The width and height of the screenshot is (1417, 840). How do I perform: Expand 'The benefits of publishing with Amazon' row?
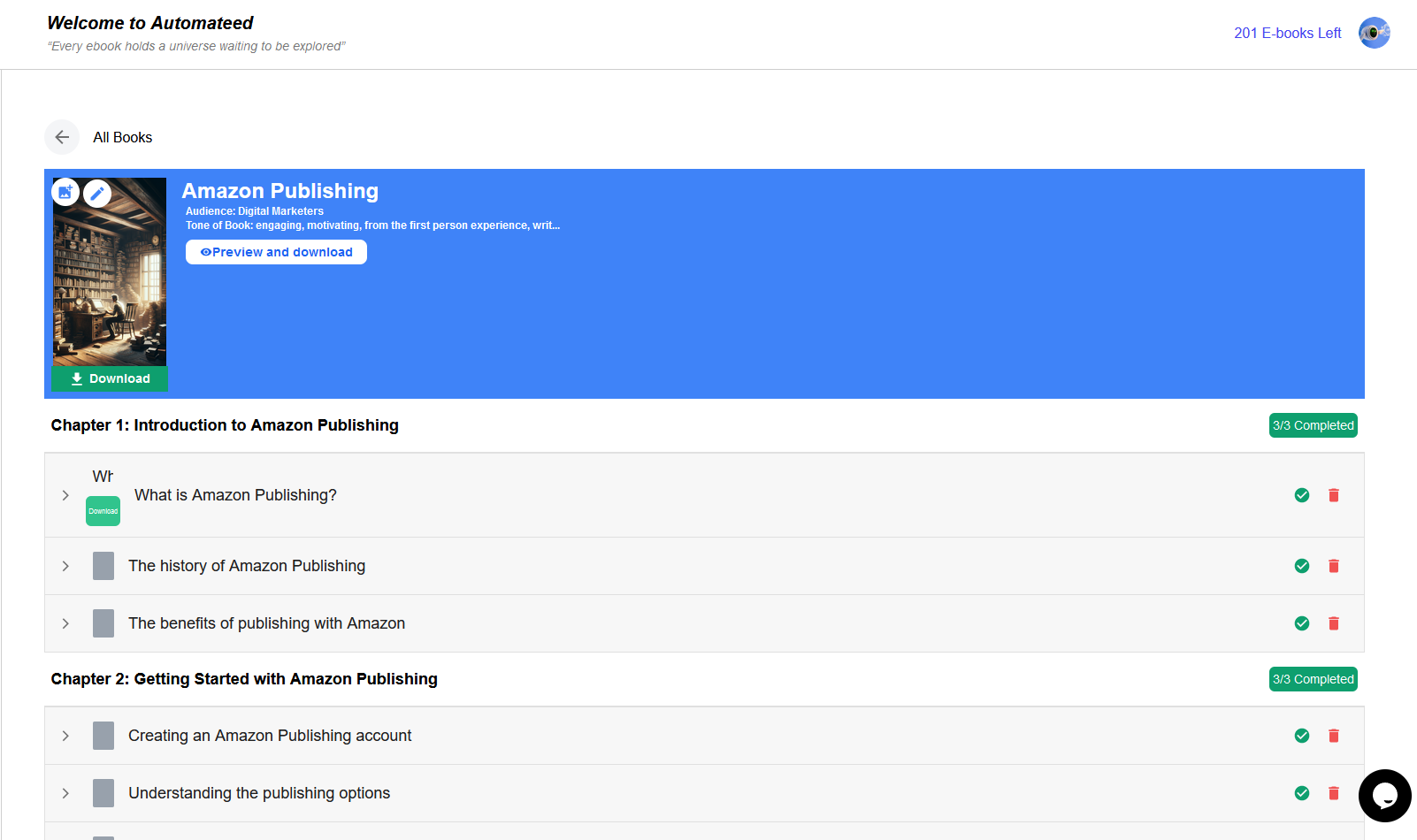tap(65, 623)
